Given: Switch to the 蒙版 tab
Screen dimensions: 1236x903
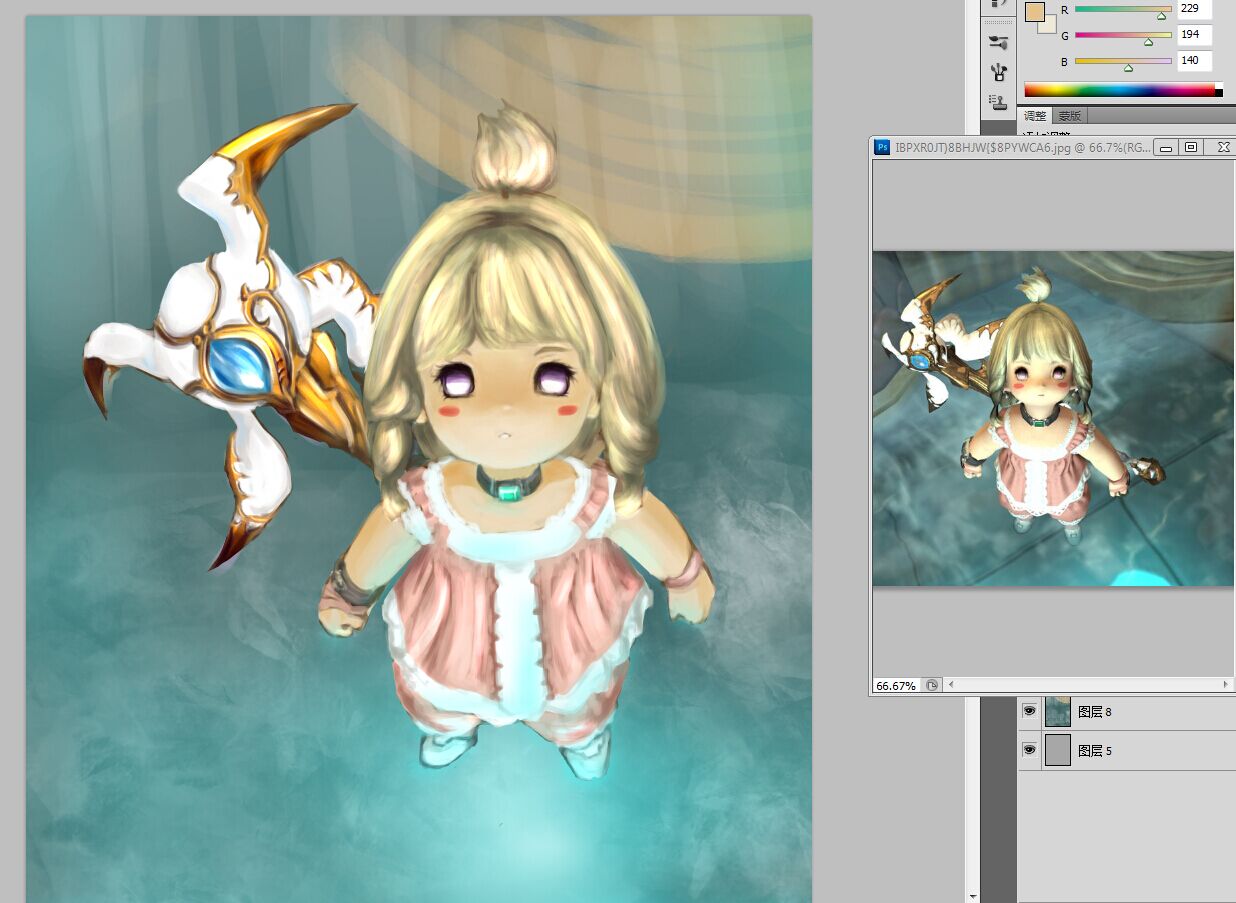Looking at the screenshot, I should coord(1070,116).
